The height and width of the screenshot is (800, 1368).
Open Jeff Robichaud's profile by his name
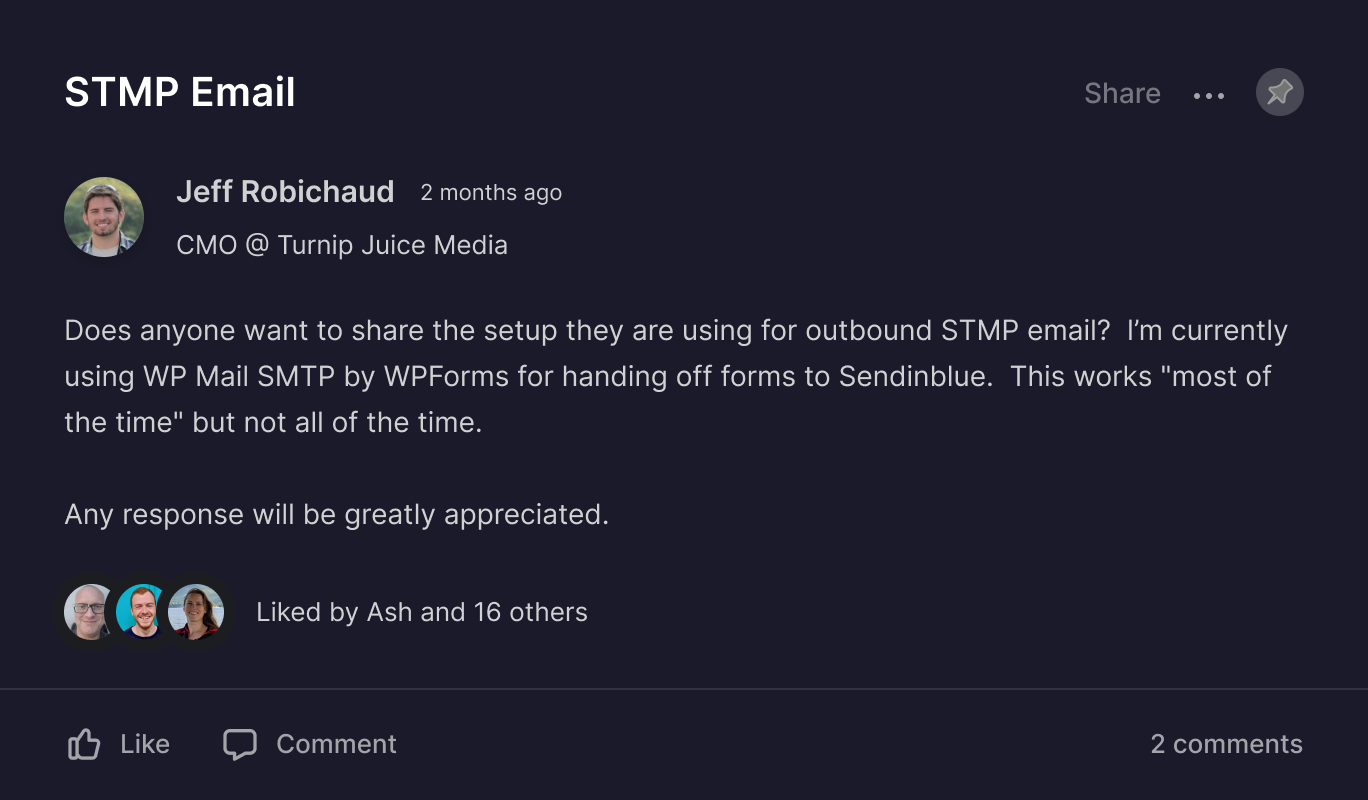(285, 191)
